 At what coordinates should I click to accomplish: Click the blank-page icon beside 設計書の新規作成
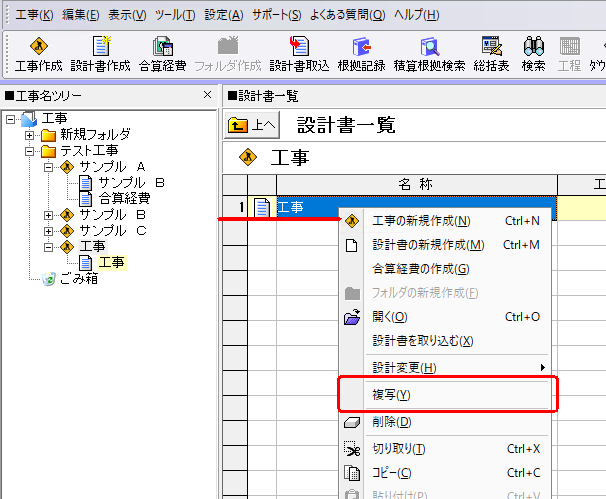(351, 245)
